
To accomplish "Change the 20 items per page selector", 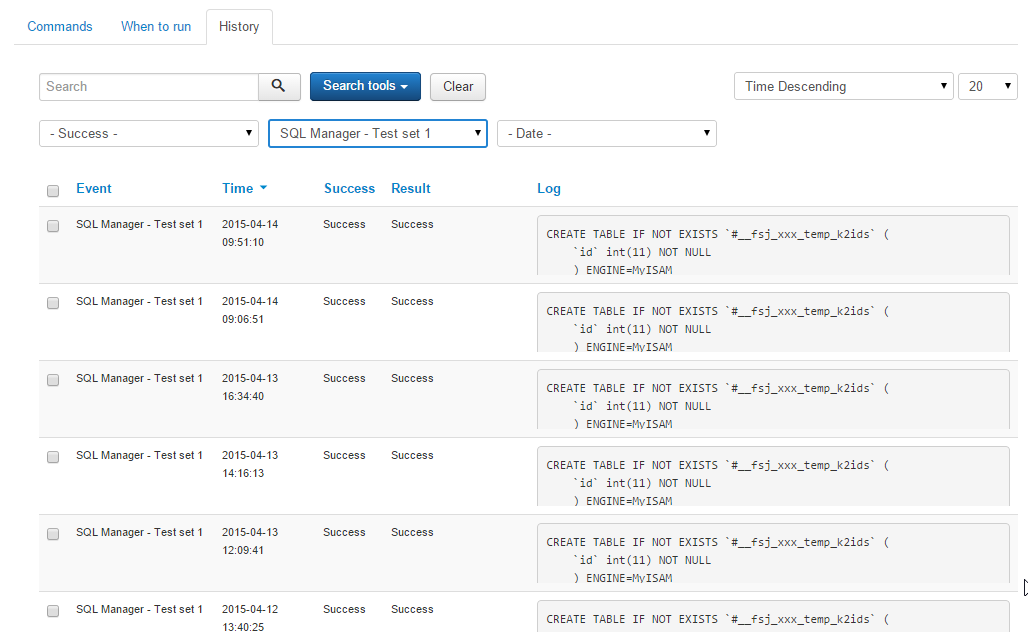I will pos(987,87).
